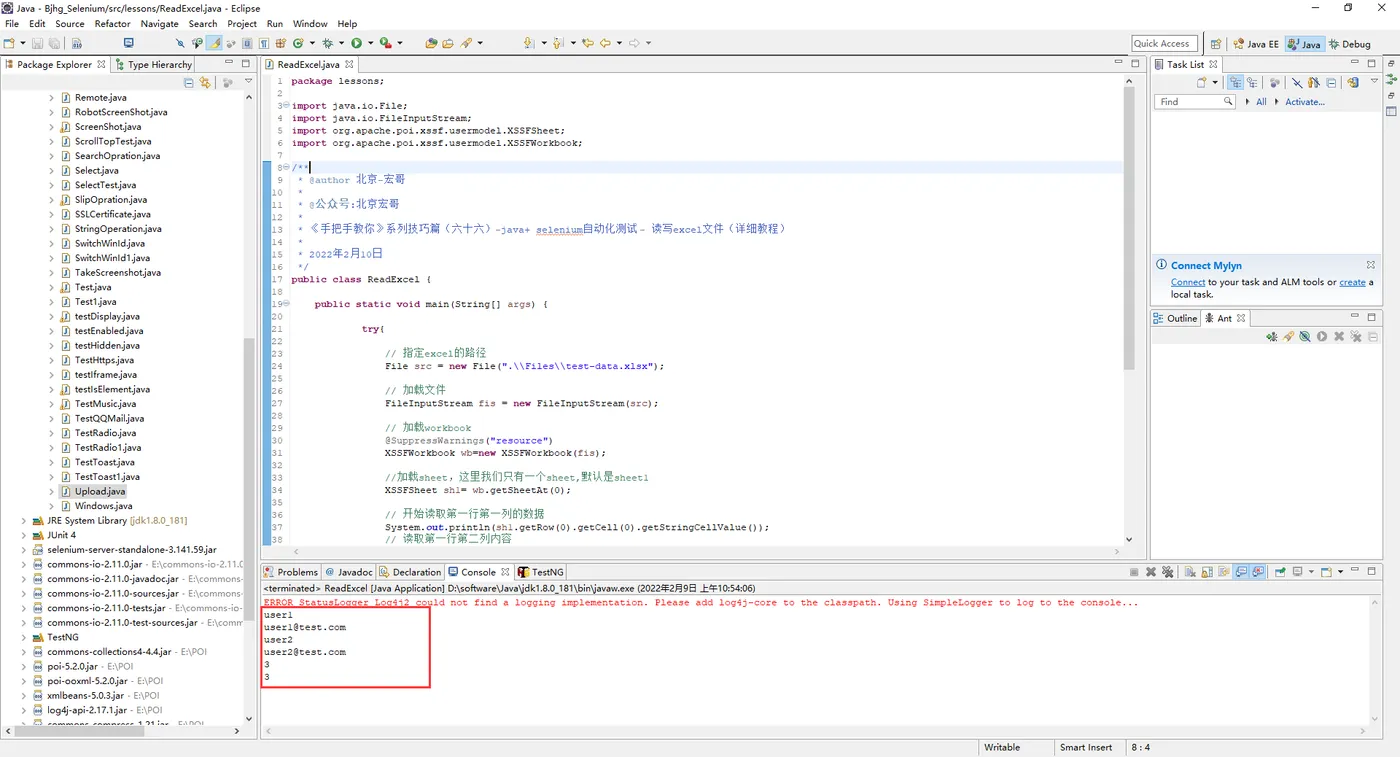Toggle Hide Completed Tasks in Task List
Image resolution: width=1400 pixels, height=757 pixels.
tap(1297, 83)
